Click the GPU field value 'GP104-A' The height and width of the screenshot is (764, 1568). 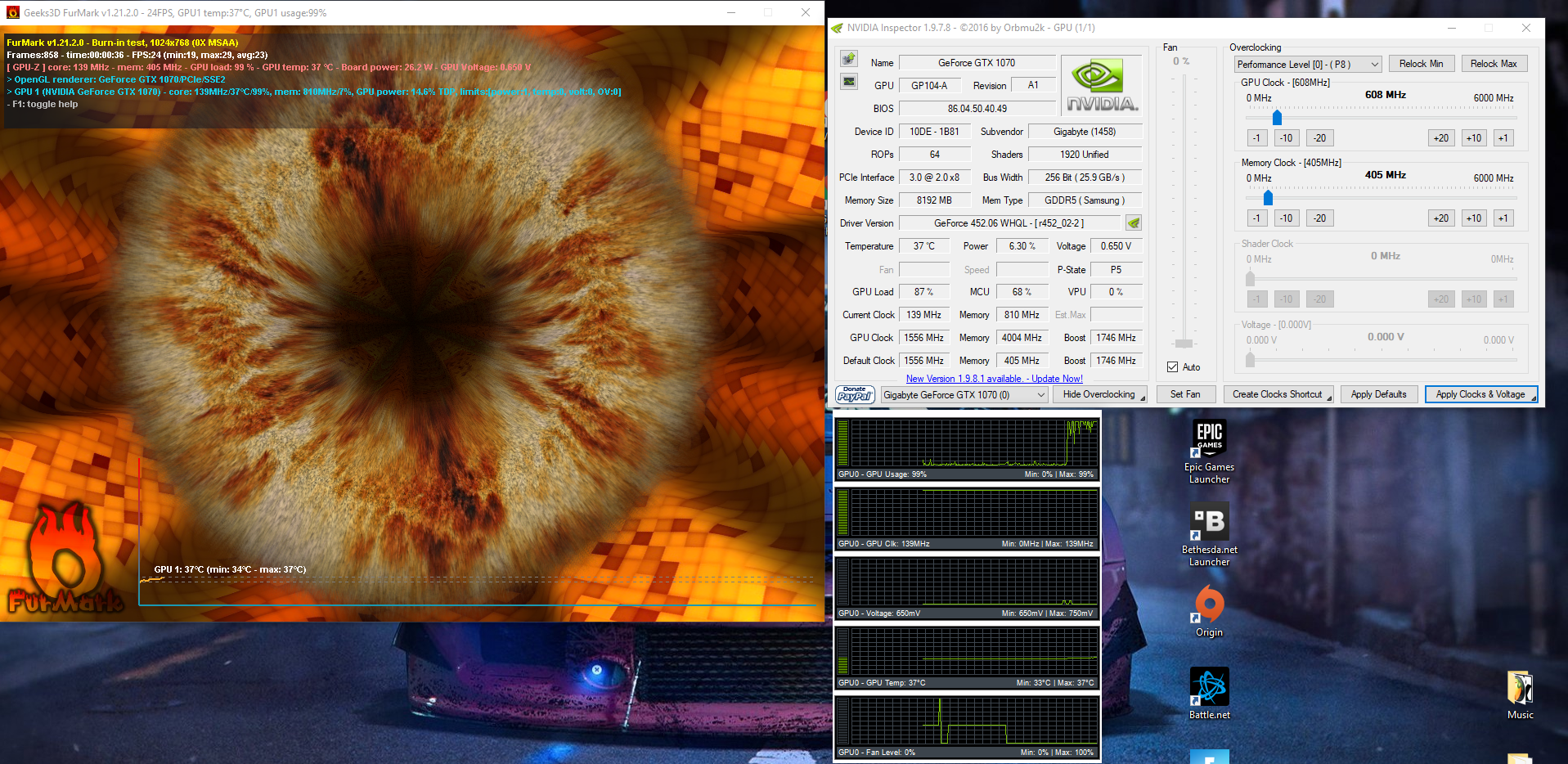(929, 86)
